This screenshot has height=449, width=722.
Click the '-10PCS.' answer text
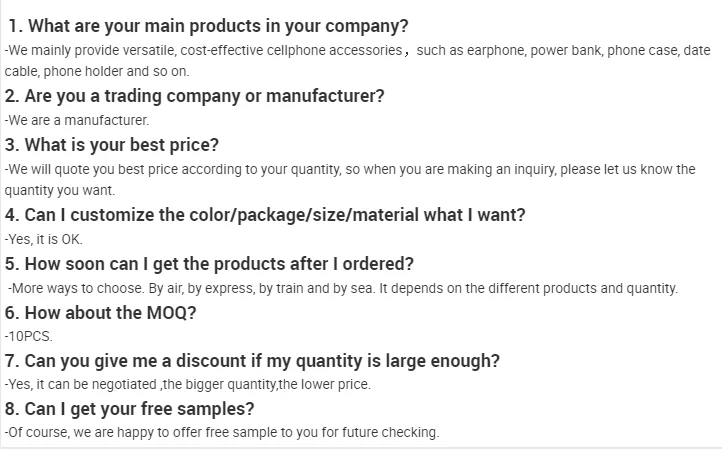coord(29,337)
